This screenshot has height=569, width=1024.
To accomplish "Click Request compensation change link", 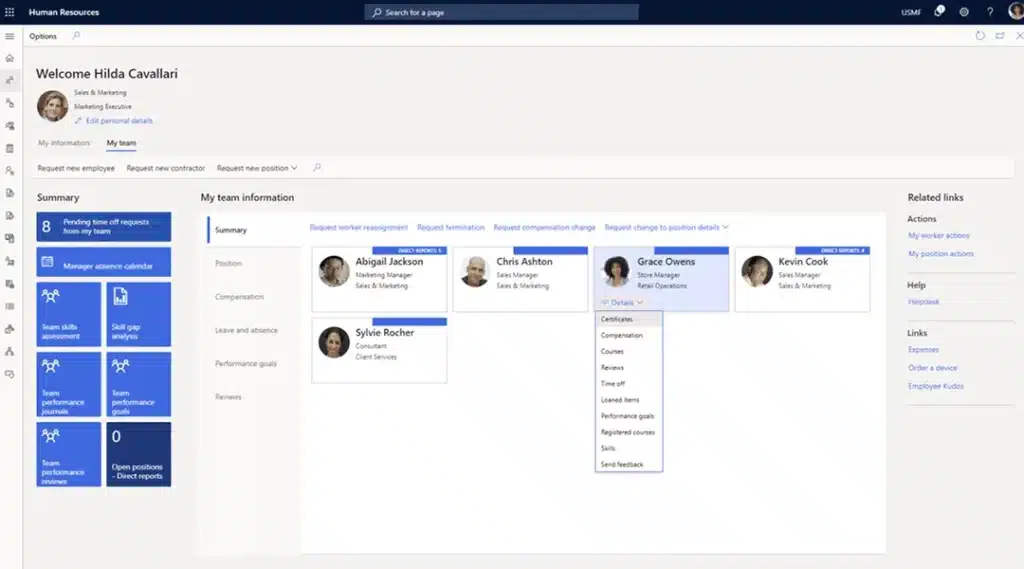I will tap(545, 227).
